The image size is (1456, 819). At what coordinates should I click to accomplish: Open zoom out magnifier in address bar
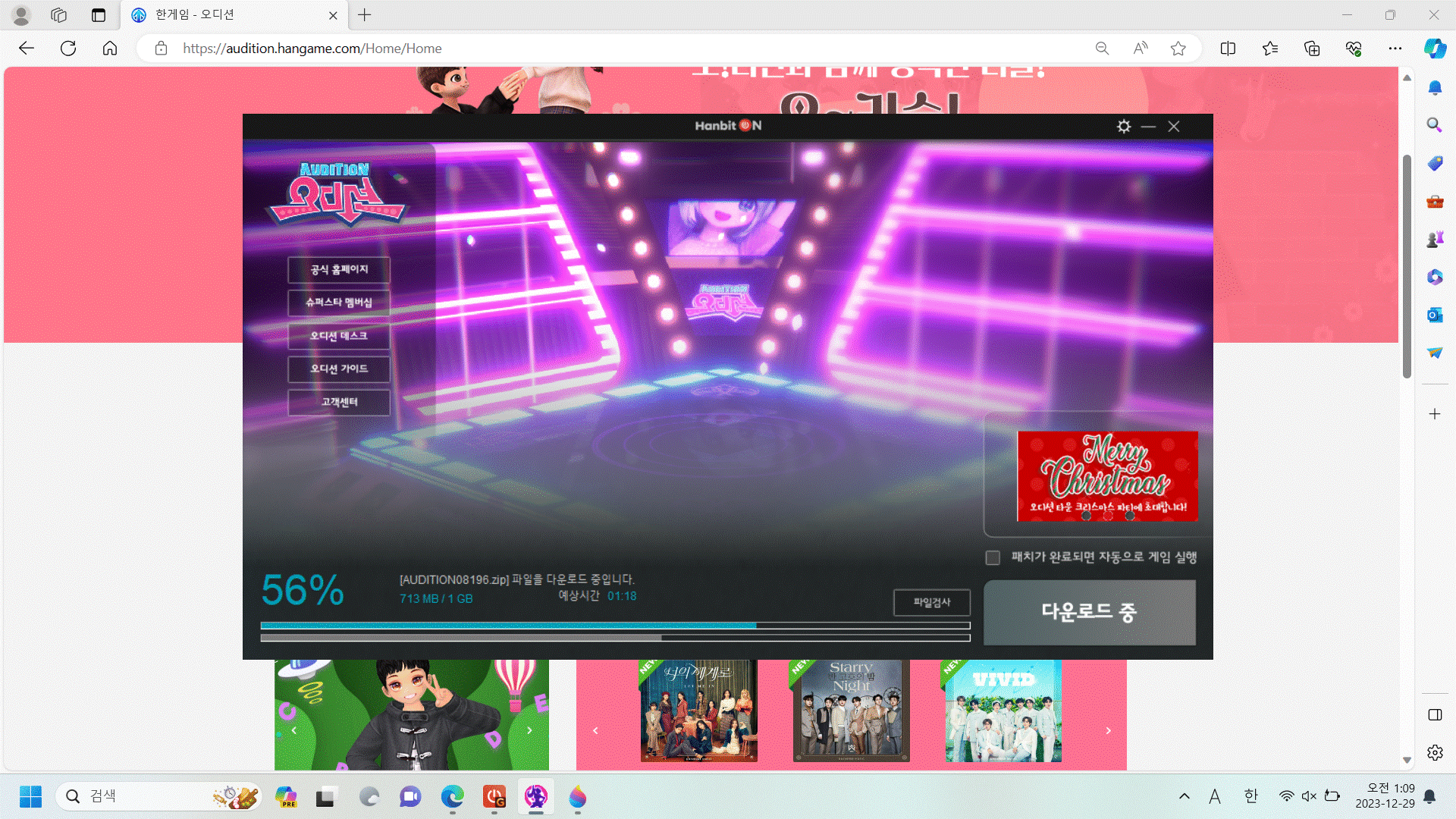coord(1102,49)
